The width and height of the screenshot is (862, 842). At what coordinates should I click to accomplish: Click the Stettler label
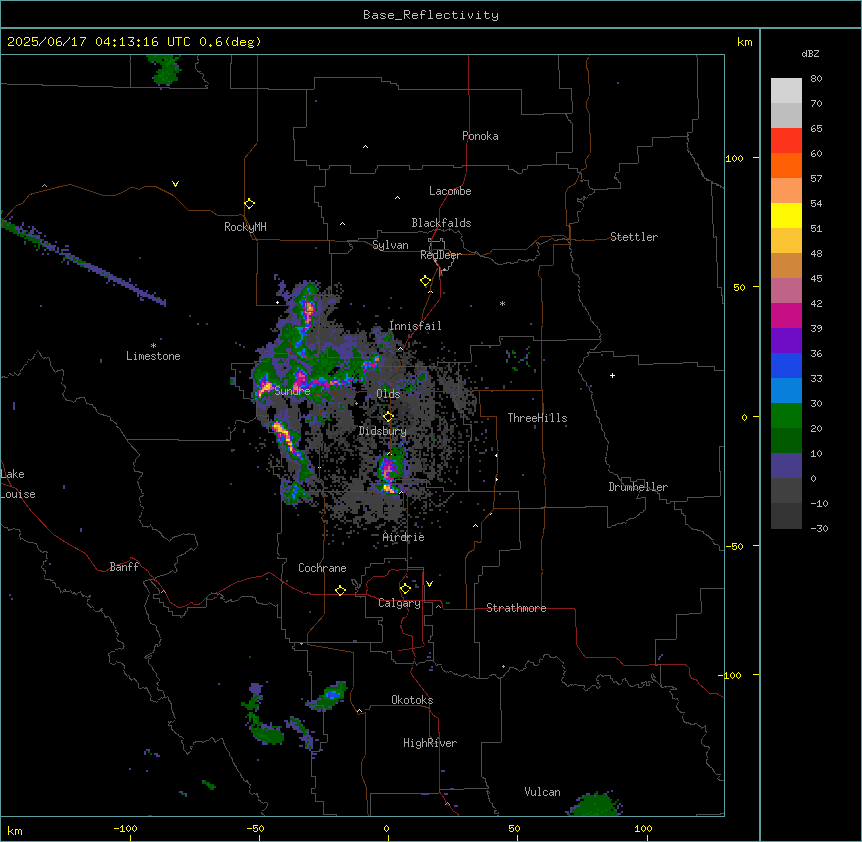[x=634, y=237]
